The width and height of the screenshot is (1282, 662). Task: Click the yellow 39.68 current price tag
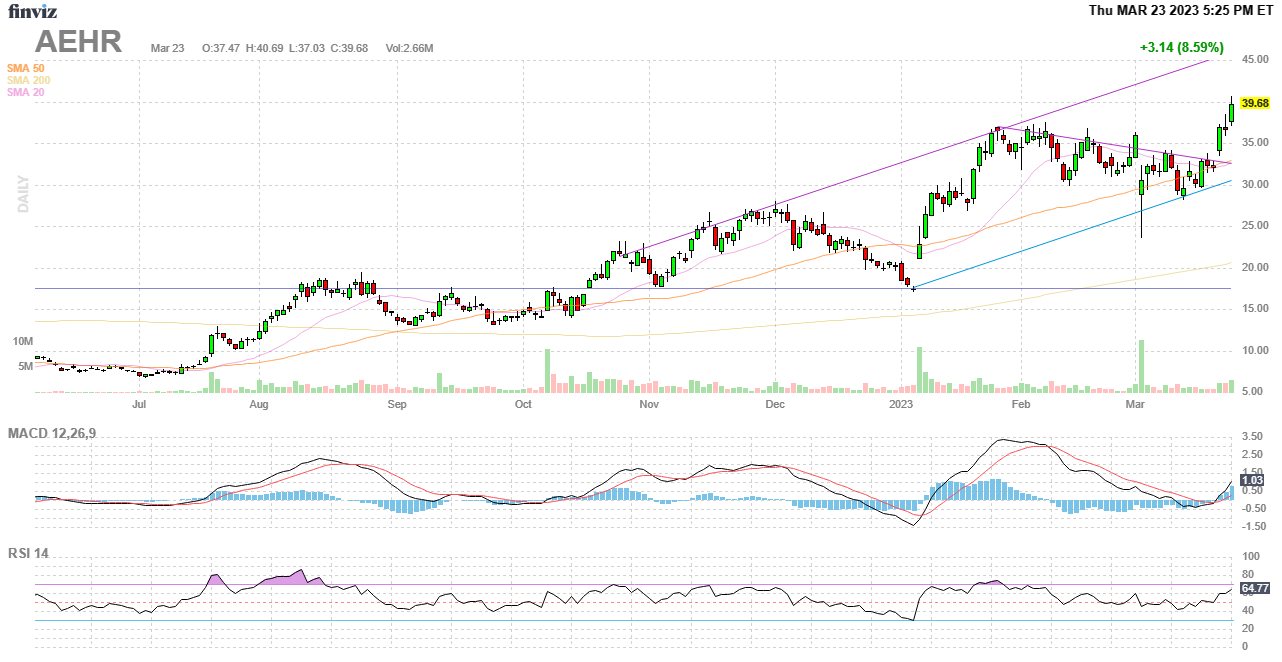click(x=1254, y=103)
